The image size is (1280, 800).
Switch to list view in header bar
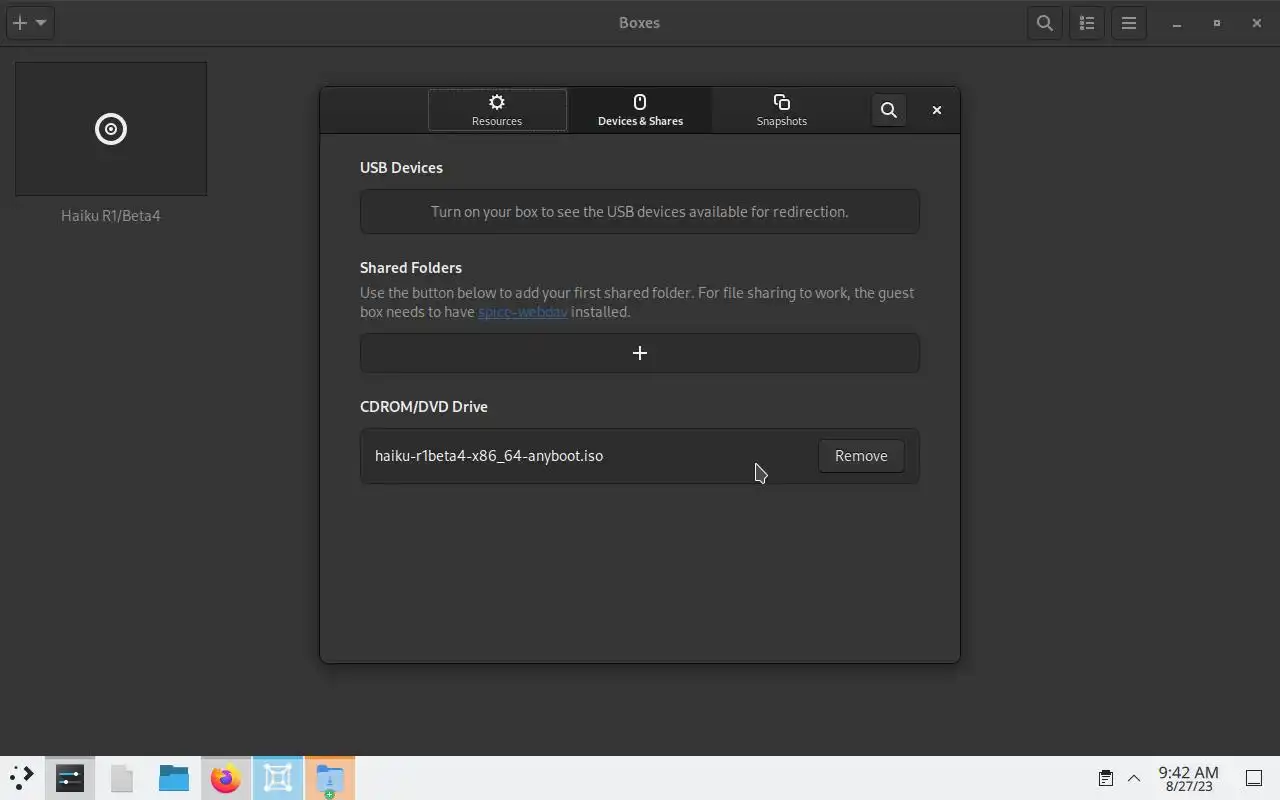[x=1087, y=23]
